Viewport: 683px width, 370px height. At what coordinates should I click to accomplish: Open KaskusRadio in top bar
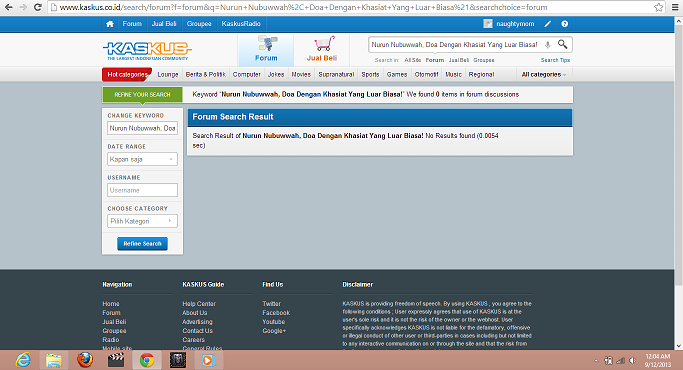tap(241, 24)
